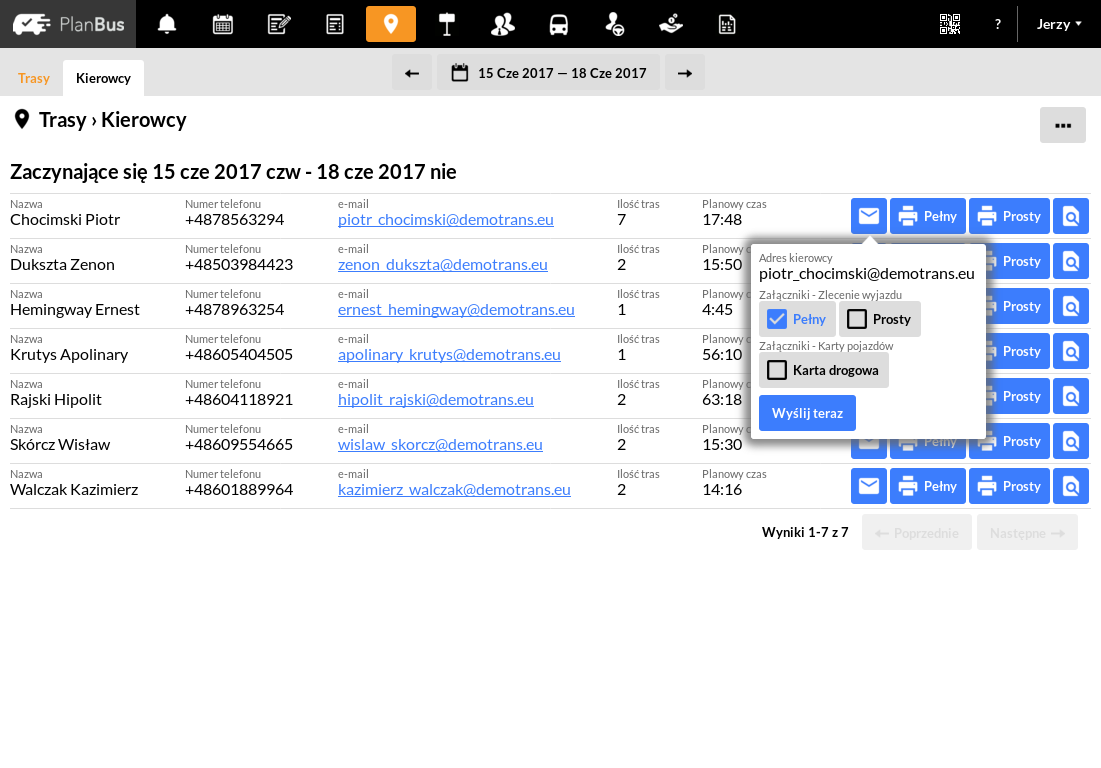This screenshot has height=768, width=1101.
Task: Check the Karta drogowa checkbox
Action: (776, 370)
